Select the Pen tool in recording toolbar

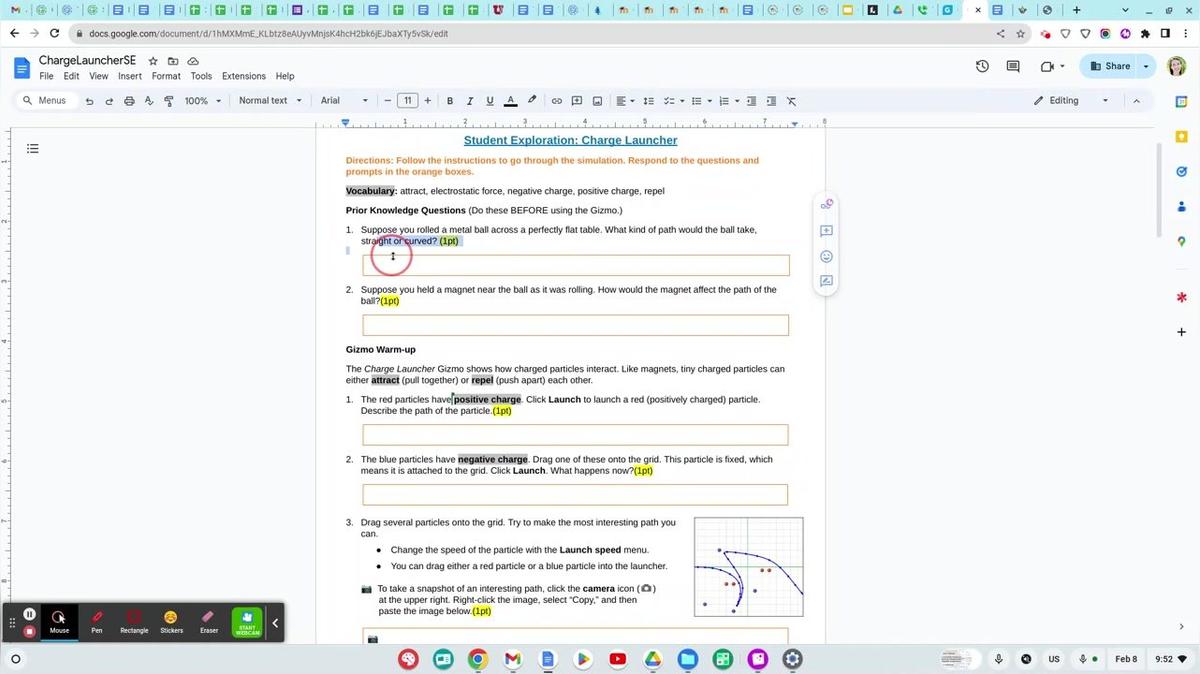click(x=97, y=621)
